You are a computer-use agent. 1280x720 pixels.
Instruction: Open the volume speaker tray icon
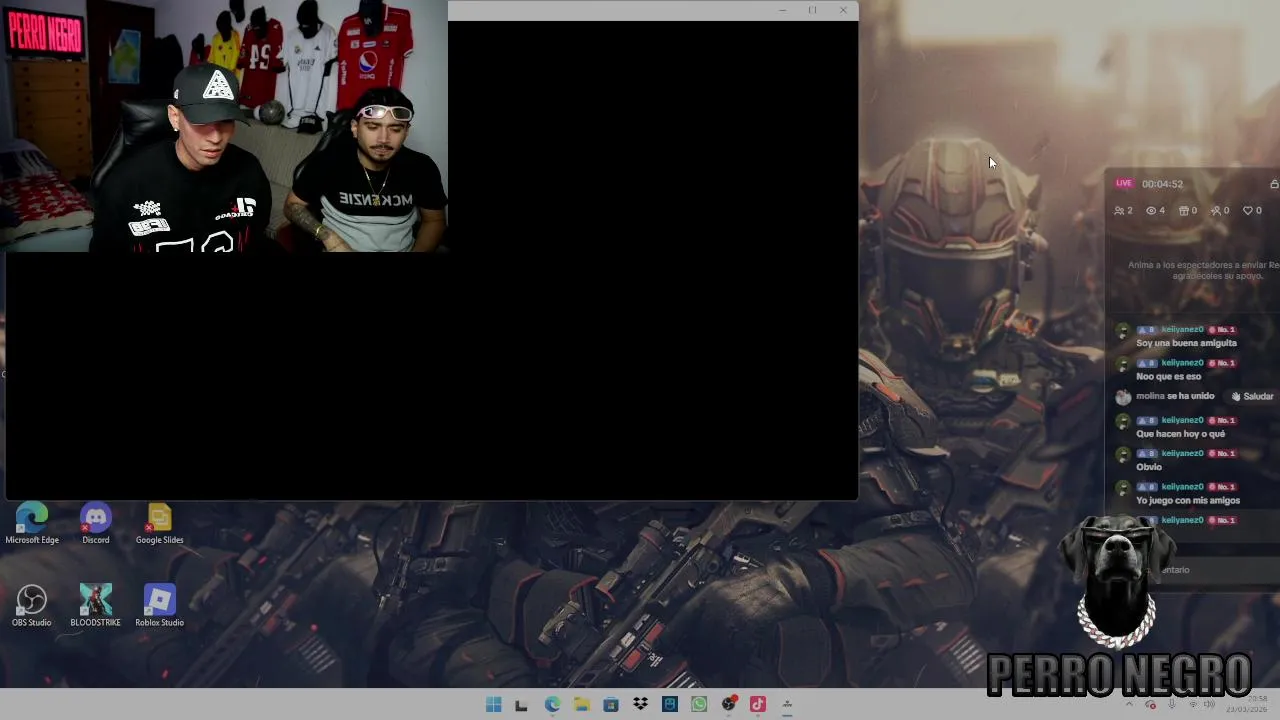[1209, 704]
